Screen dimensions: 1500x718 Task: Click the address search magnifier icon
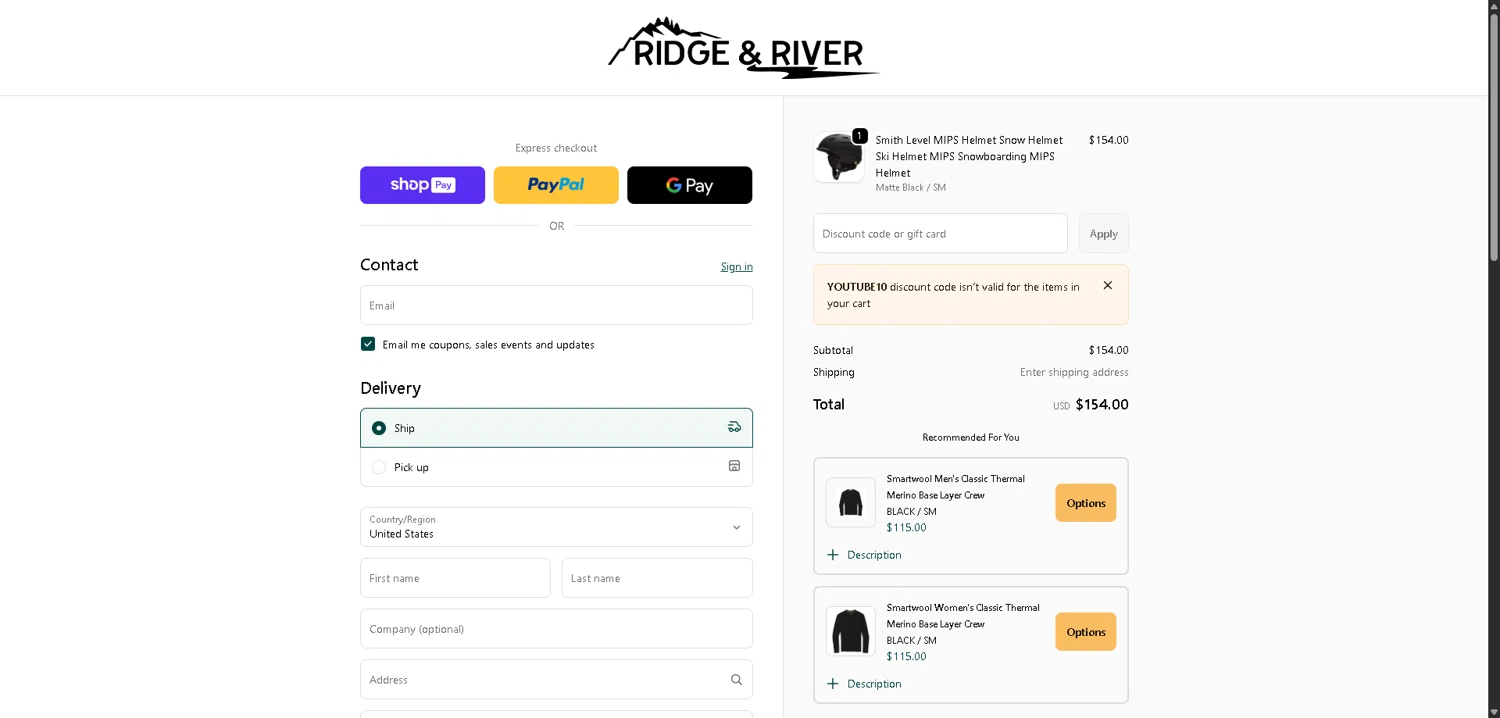736,680
